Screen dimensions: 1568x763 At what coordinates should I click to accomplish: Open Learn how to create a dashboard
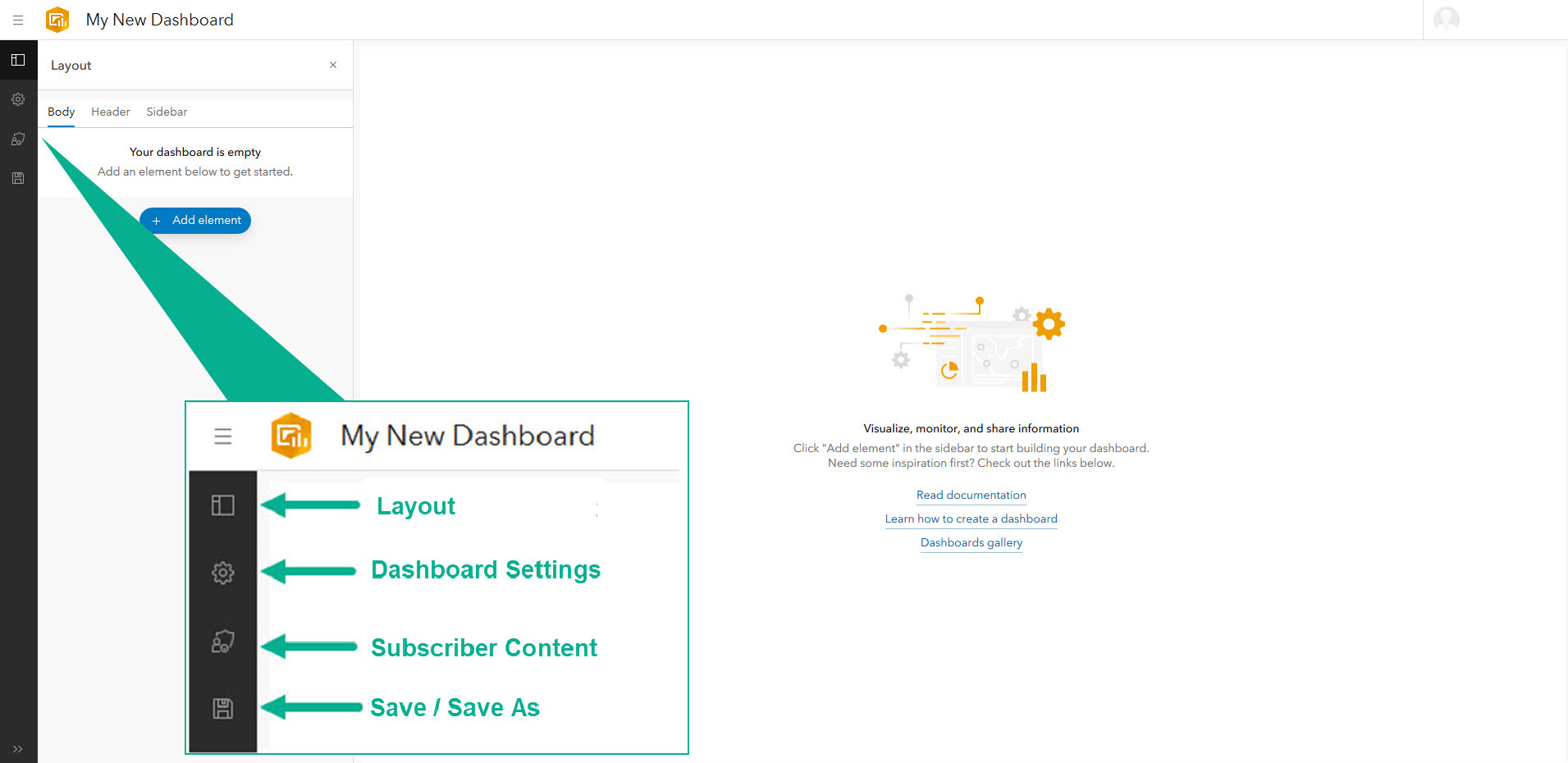[971, 519]
